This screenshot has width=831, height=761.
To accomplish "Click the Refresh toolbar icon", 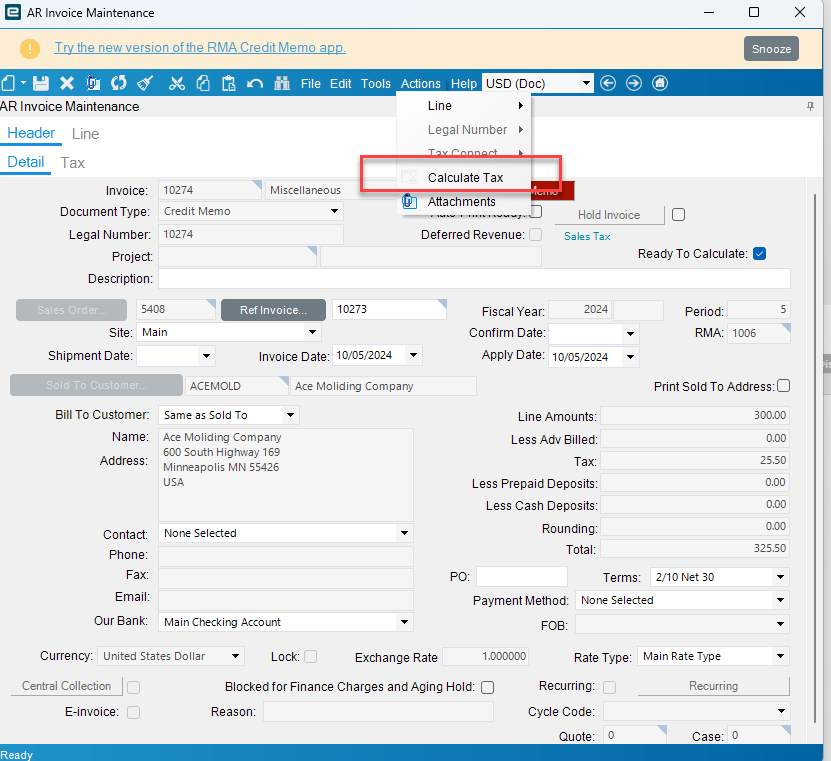I will click(119, 83).
